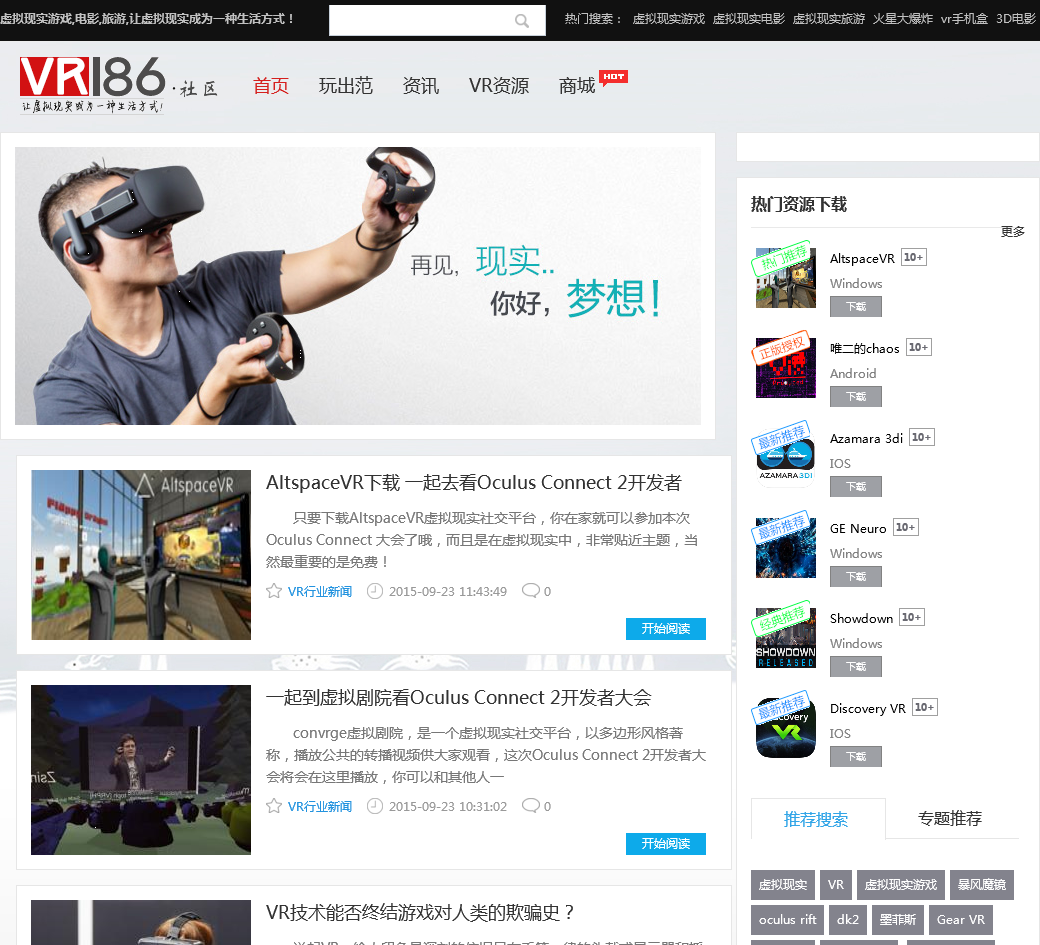Click the 暴风魔镜 tag button
1040x945 pixels.
[982, 885]
